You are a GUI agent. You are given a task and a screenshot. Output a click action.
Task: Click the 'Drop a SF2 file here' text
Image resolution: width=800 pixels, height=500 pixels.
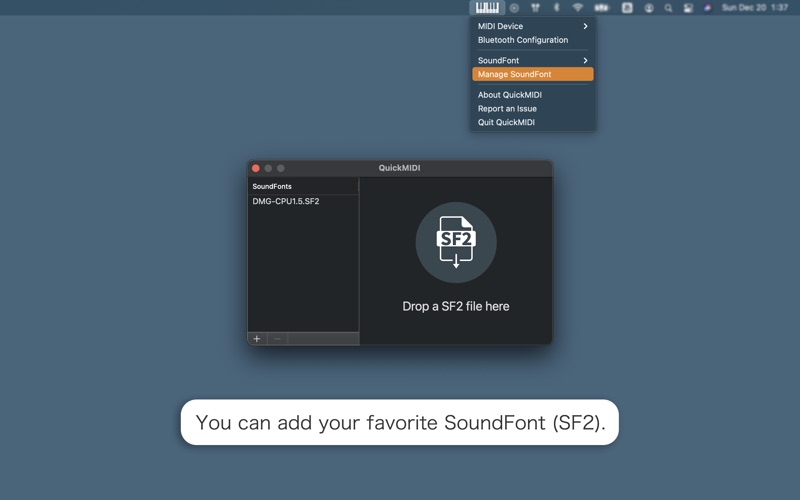tap(456, 306)
